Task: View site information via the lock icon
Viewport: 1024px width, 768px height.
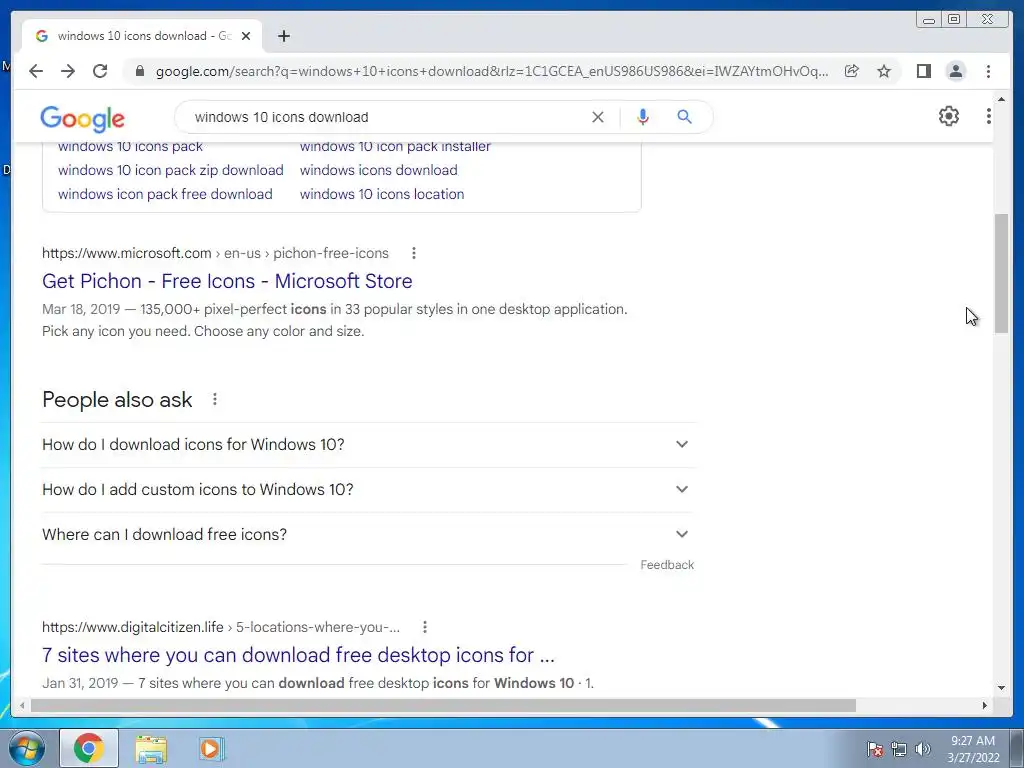Action: click(x=140, y=71)
